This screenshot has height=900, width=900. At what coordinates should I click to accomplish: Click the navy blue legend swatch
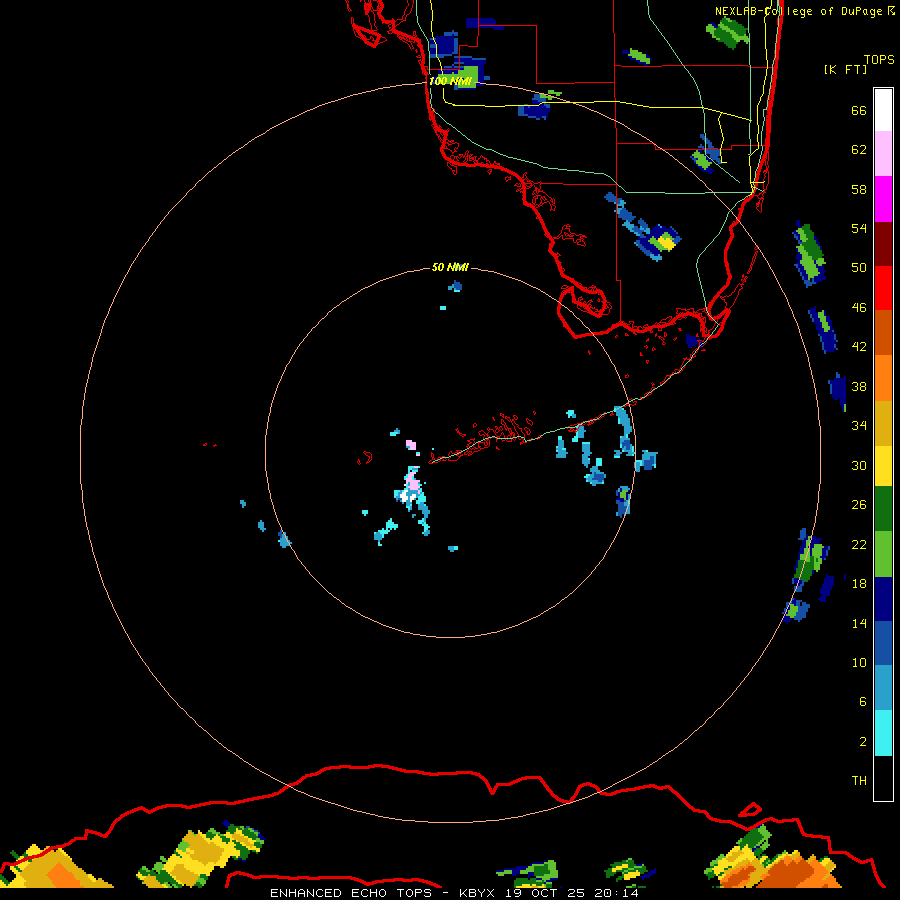tap(883, 599)
